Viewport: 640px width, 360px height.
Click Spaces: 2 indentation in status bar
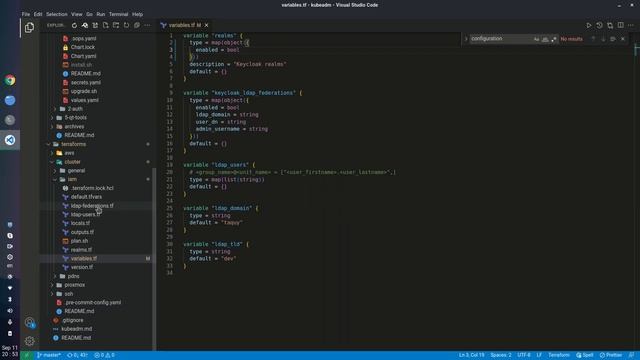pyautogui.click(x=501, y=355)
